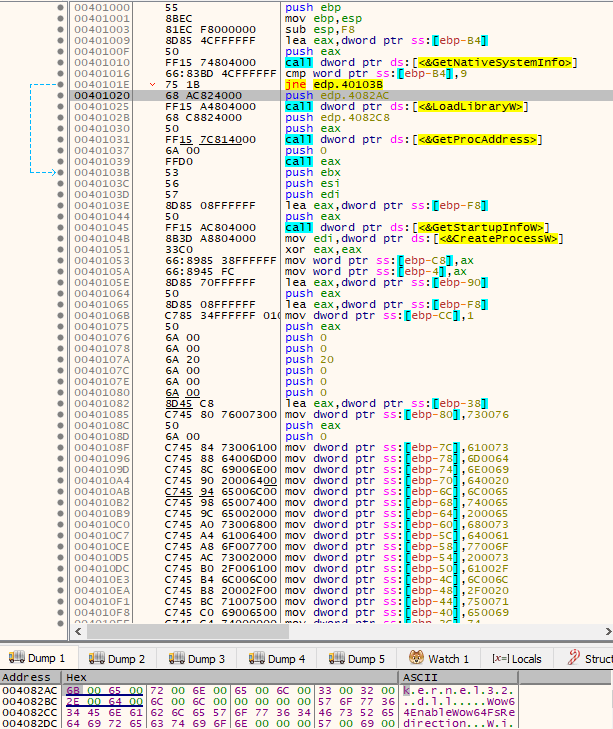The height and width of the screenshot is (729, 613).
Task: Click dump address 004082DC
Action: click(x=30, y=723)
